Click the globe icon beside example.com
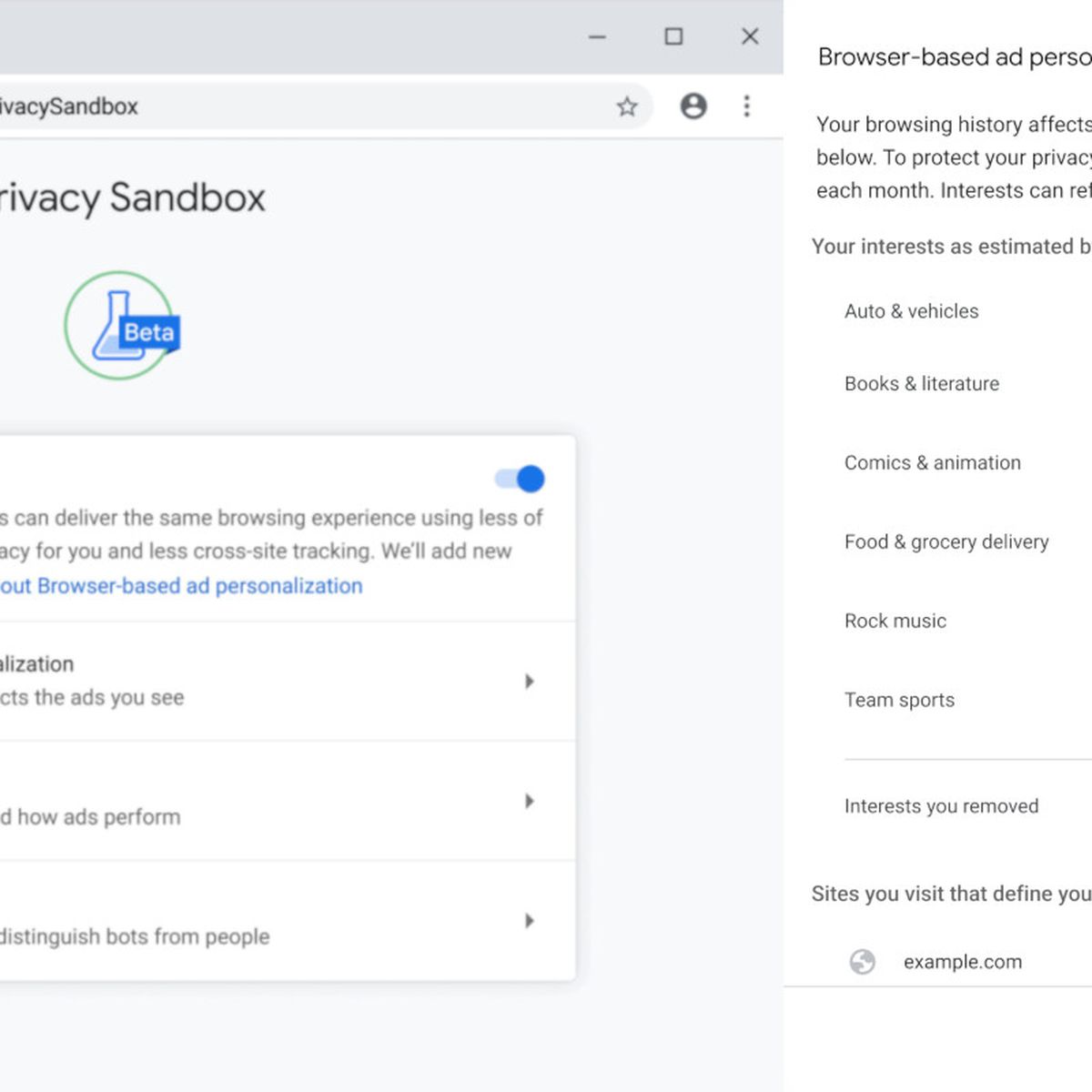 [862, 962]
